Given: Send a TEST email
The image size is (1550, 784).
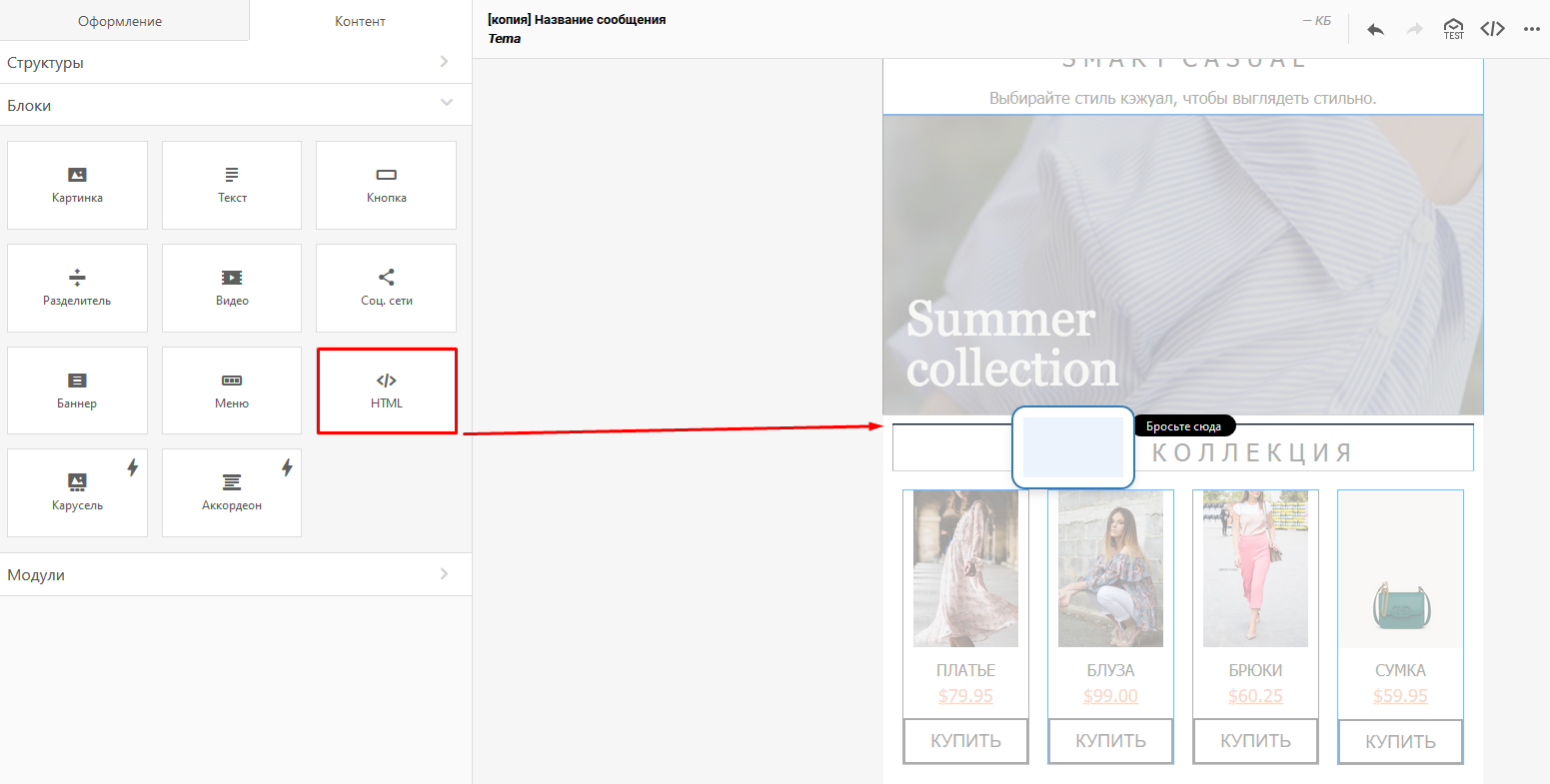Looking at the screenshot, I should click(x=1454, y=29).
